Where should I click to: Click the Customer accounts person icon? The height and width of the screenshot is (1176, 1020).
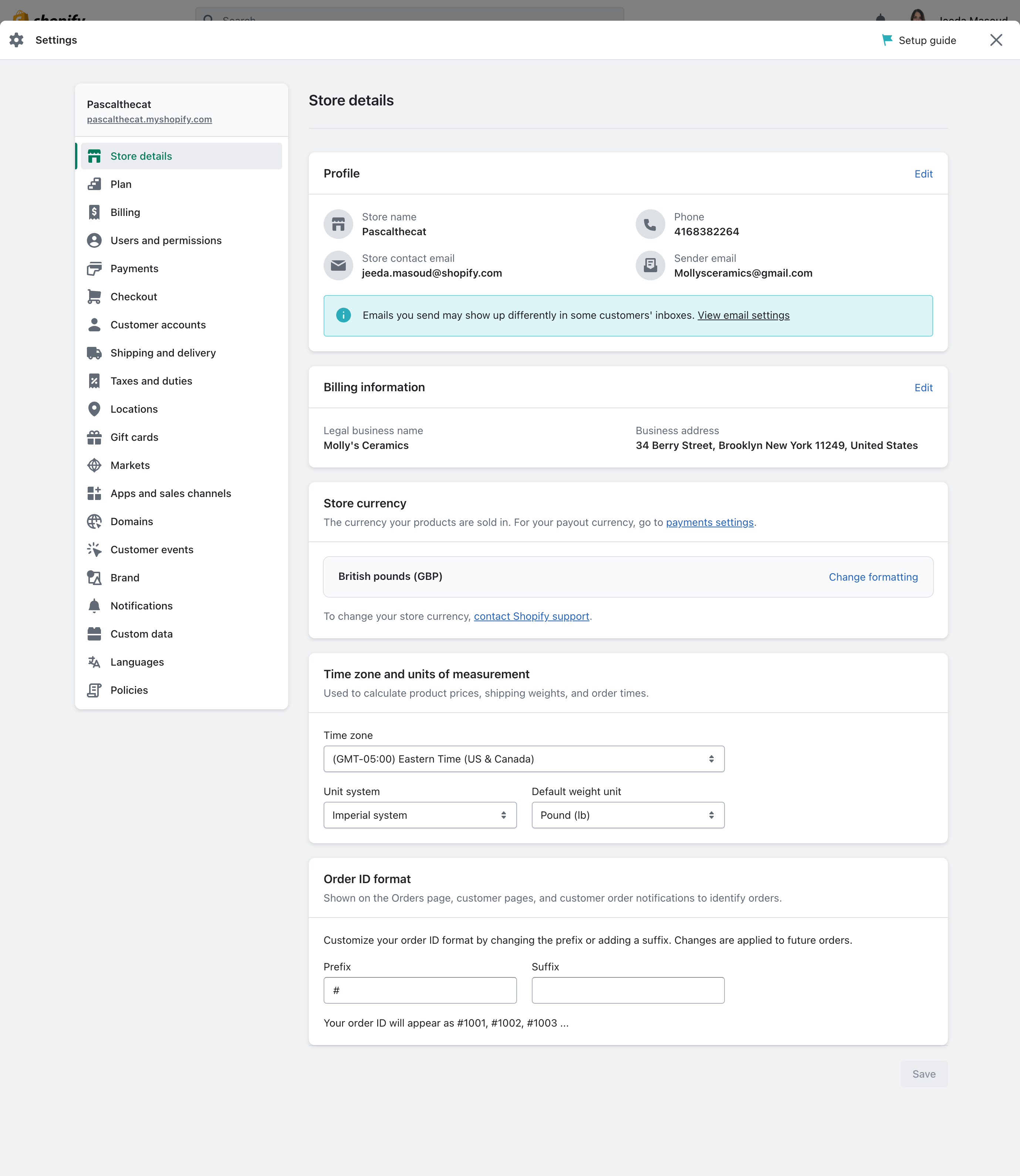coord(94,324)
